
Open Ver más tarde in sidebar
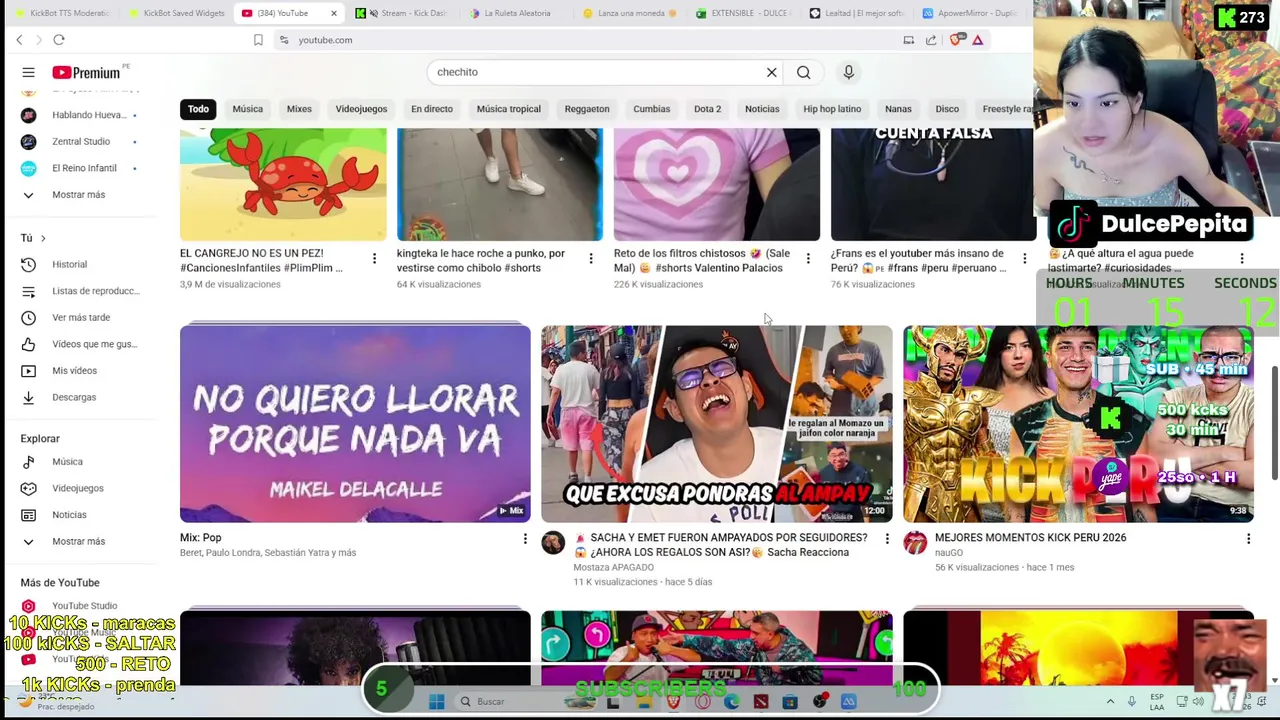(80, 317)
